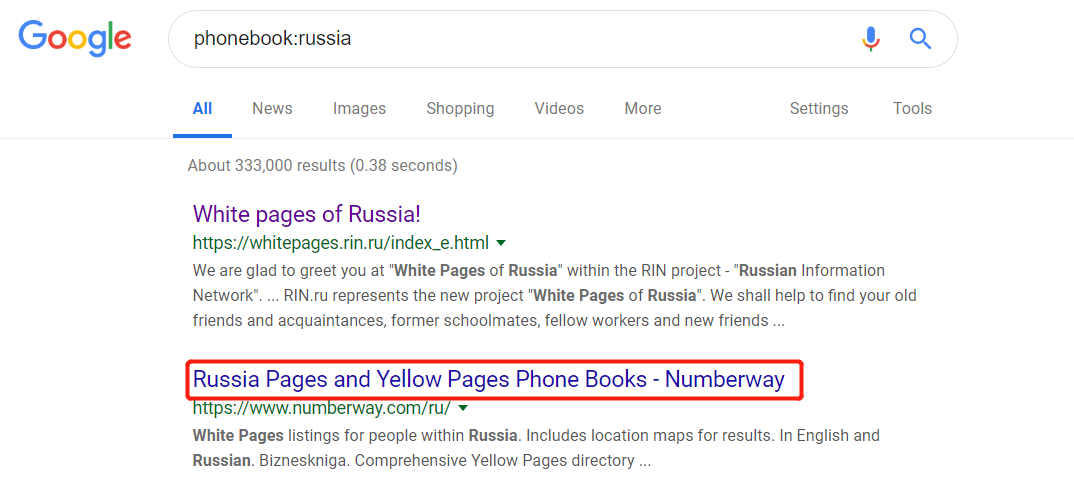Image resolution: width=1074 pixels, height=485 pixels.
Task: Open the "White pages of Russia!" result
Action: click(306, 214)
